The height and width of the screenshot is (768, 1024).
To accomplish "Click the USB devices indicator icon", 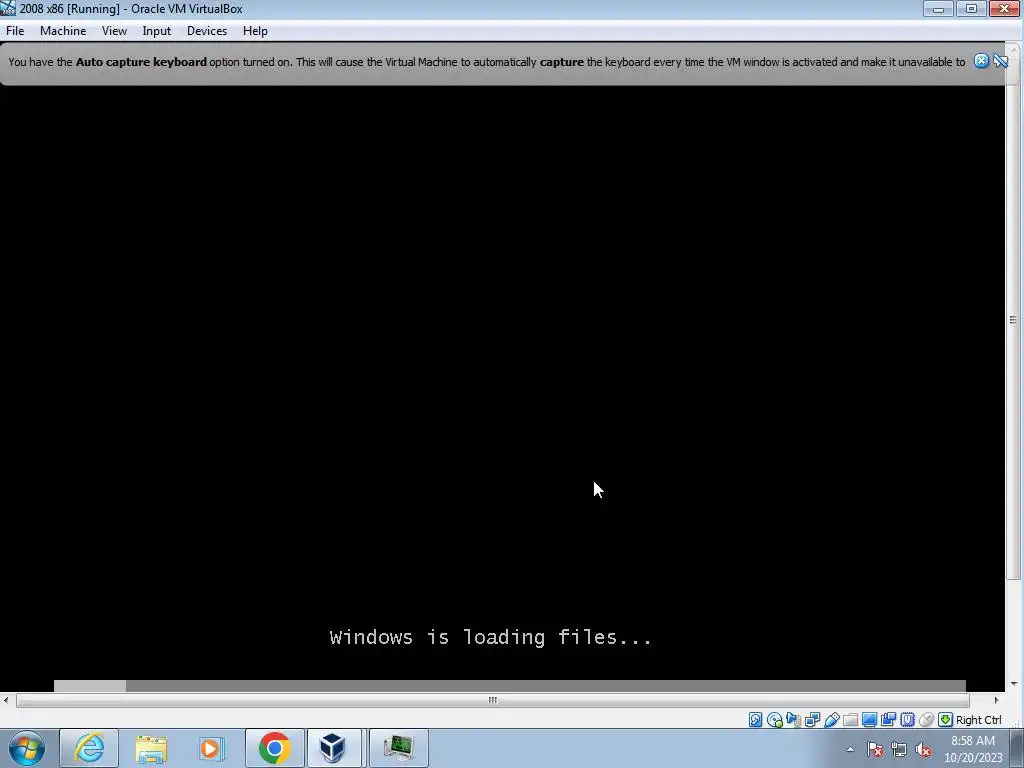I will point(831,720).
